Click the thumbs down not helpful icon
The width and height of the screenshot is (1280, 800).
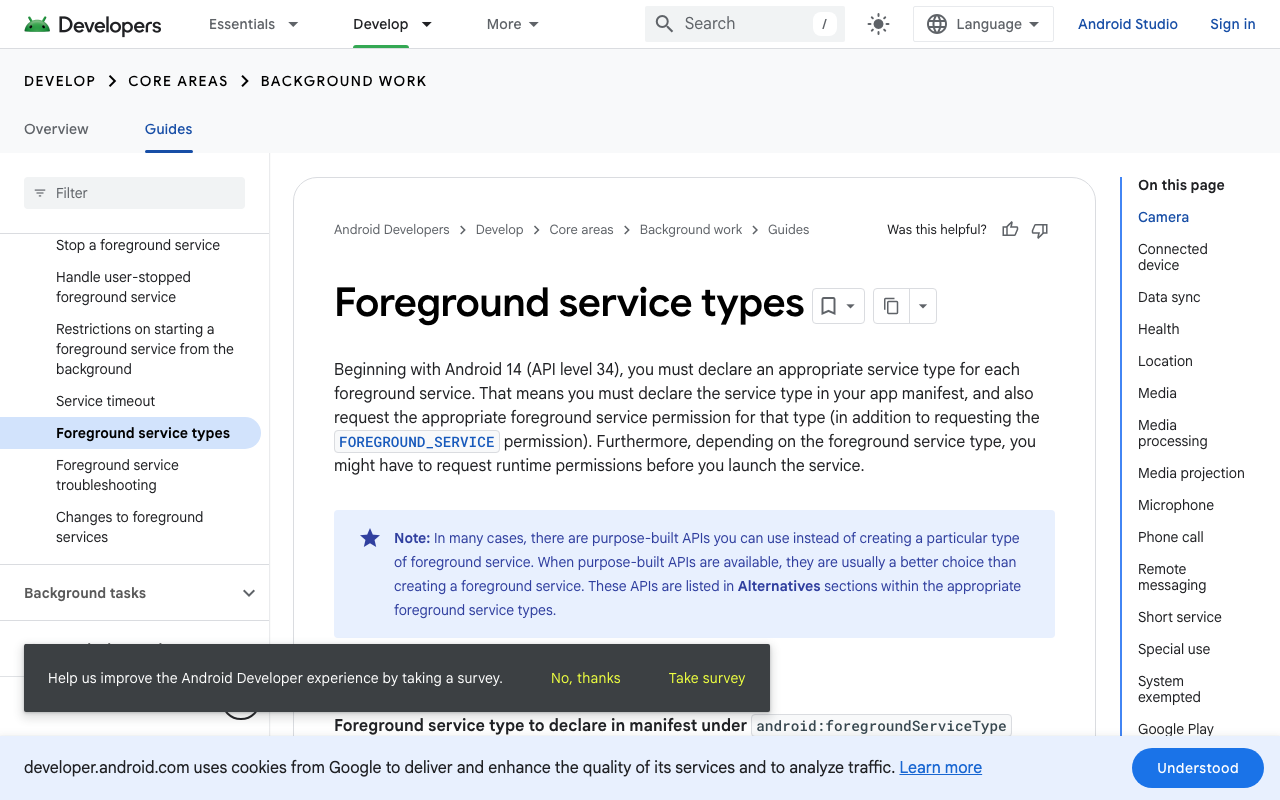coord(1040,230)
